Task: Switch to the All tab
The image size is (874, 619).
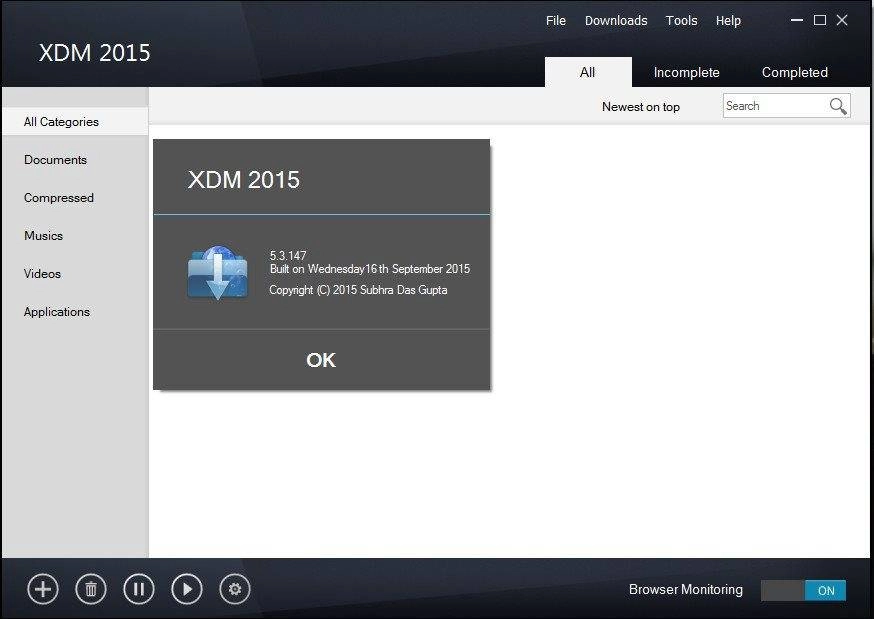Action: 588,72
